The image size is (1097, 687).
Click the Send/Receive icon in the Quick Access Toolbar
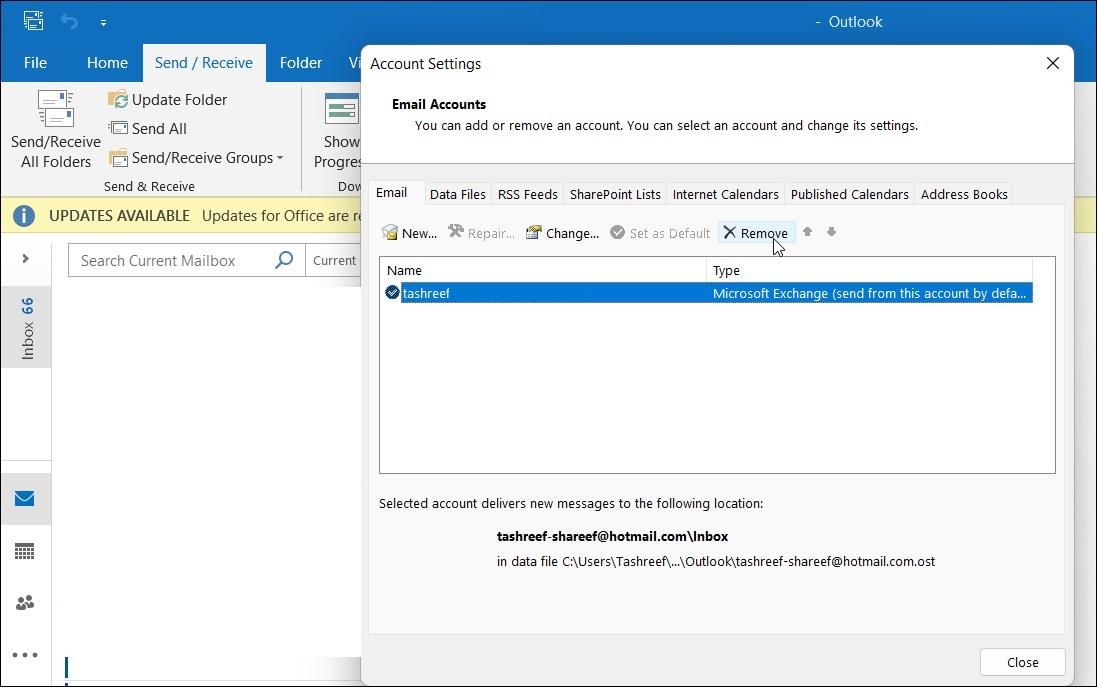pos(33,21)
